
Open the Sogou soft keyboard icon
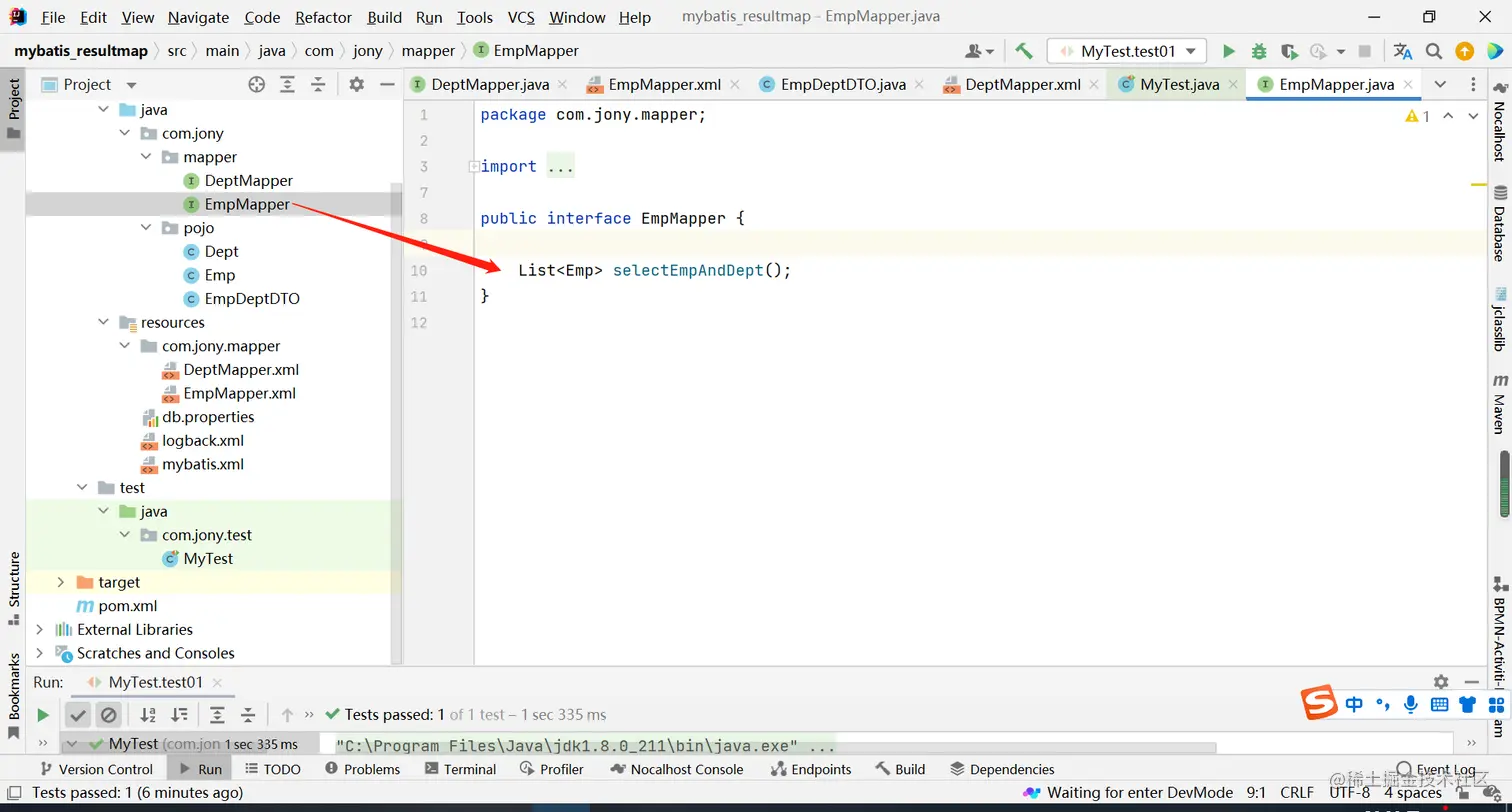click(1440, 704)
